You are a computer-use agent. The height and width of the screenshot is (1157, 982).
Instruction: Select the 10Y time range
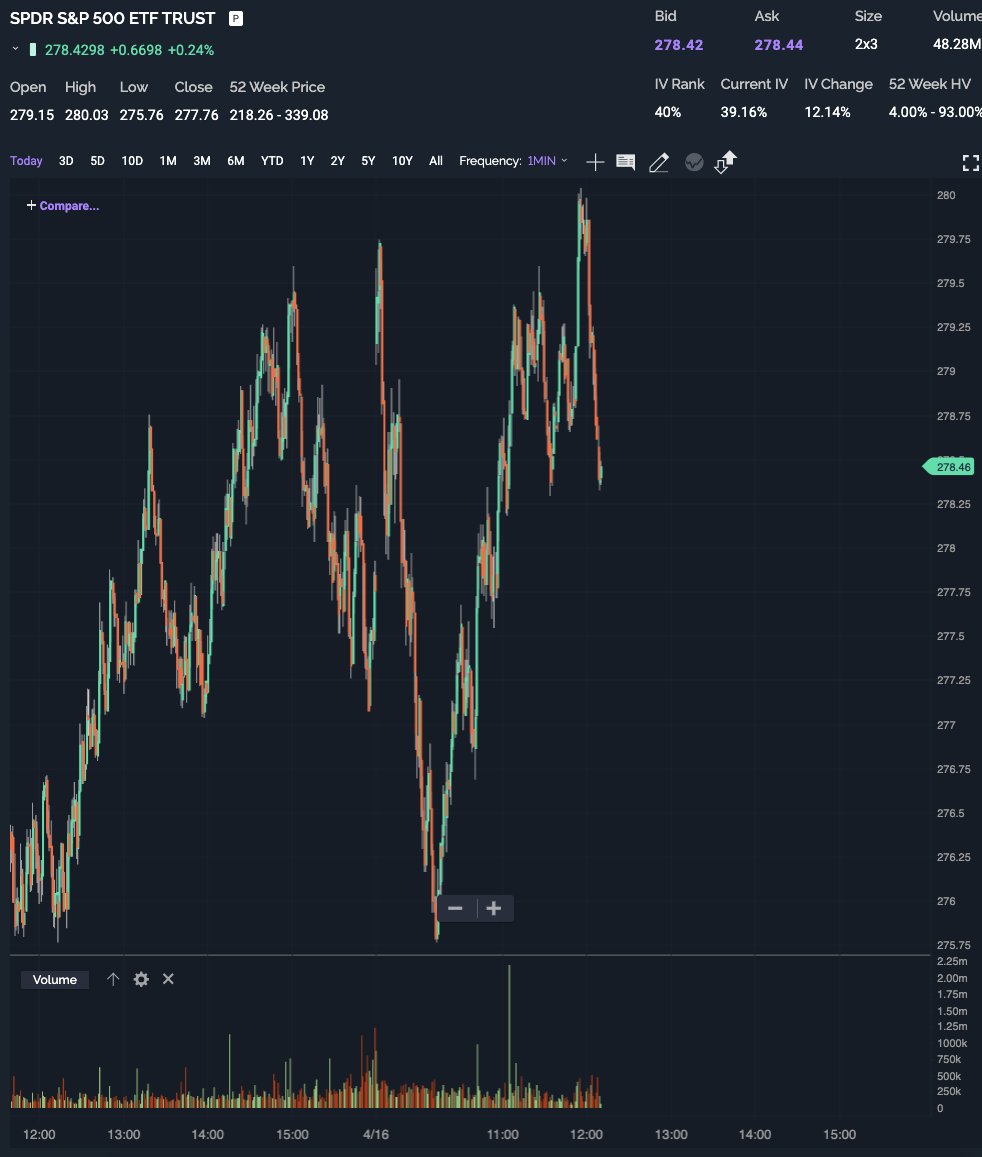click(x=402, y=161)
